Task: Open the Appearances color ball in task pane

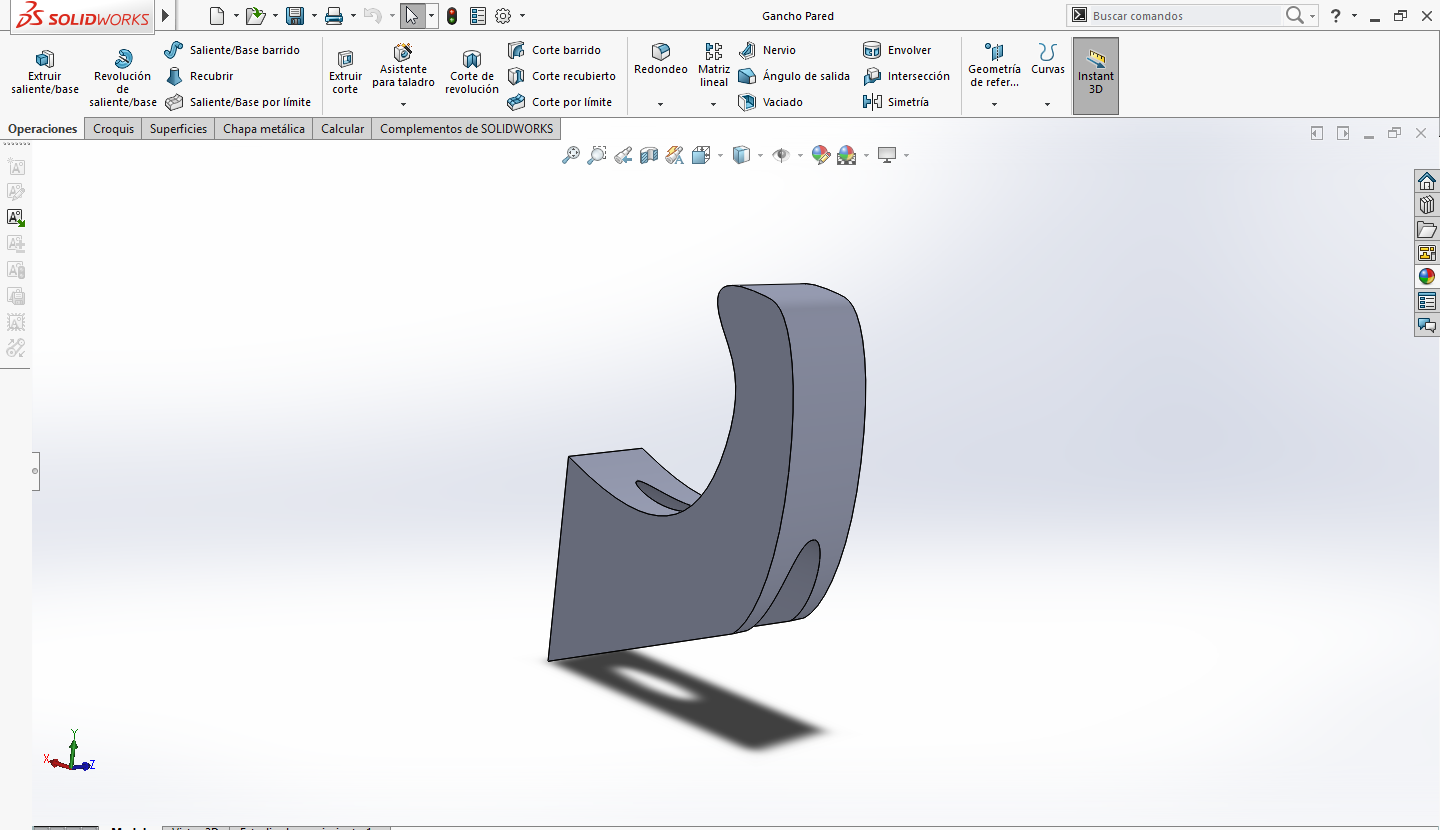Action: (x=1427, y=277)
